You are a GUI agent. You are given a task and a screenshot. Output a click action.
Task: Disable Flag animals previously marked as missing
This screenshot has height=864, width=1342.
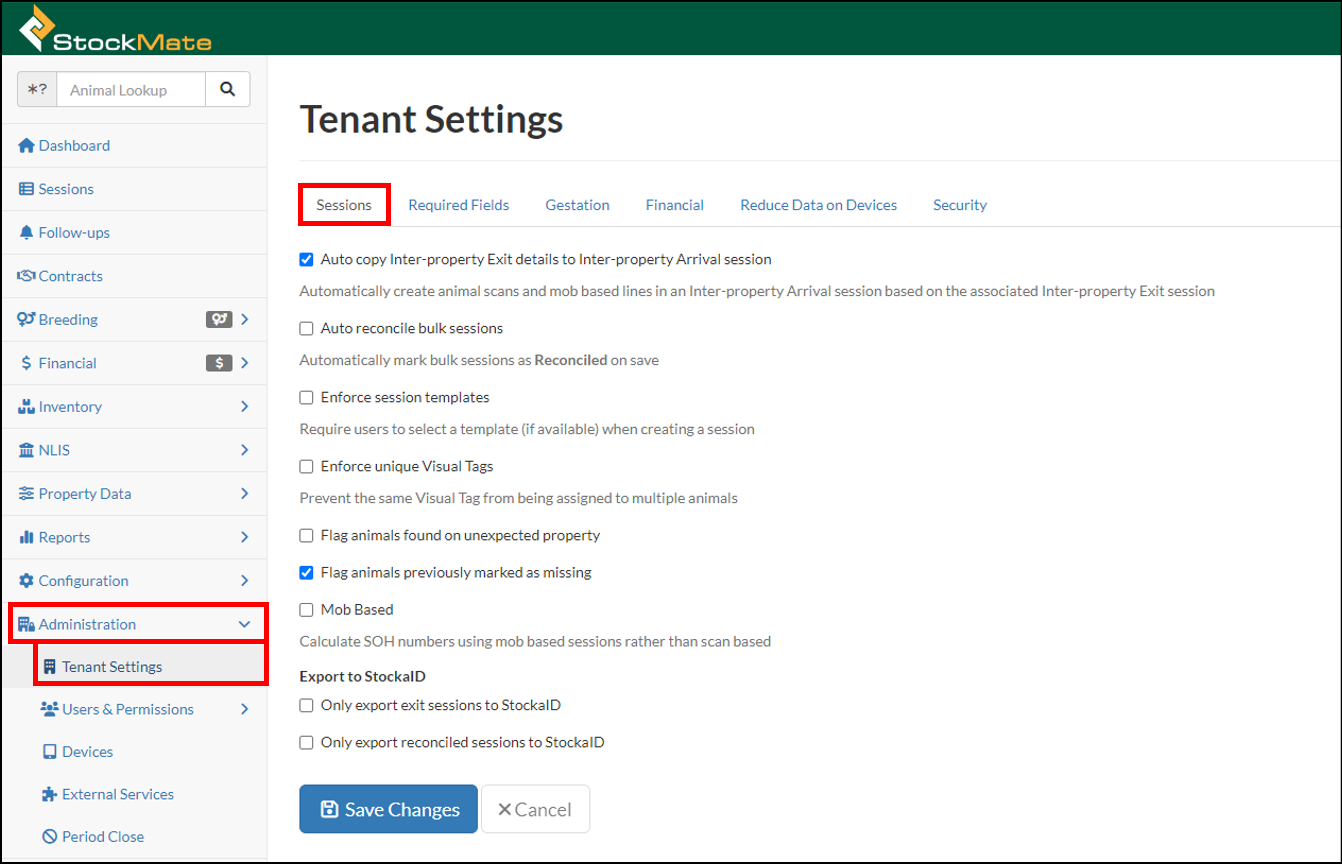coord(306,572)
